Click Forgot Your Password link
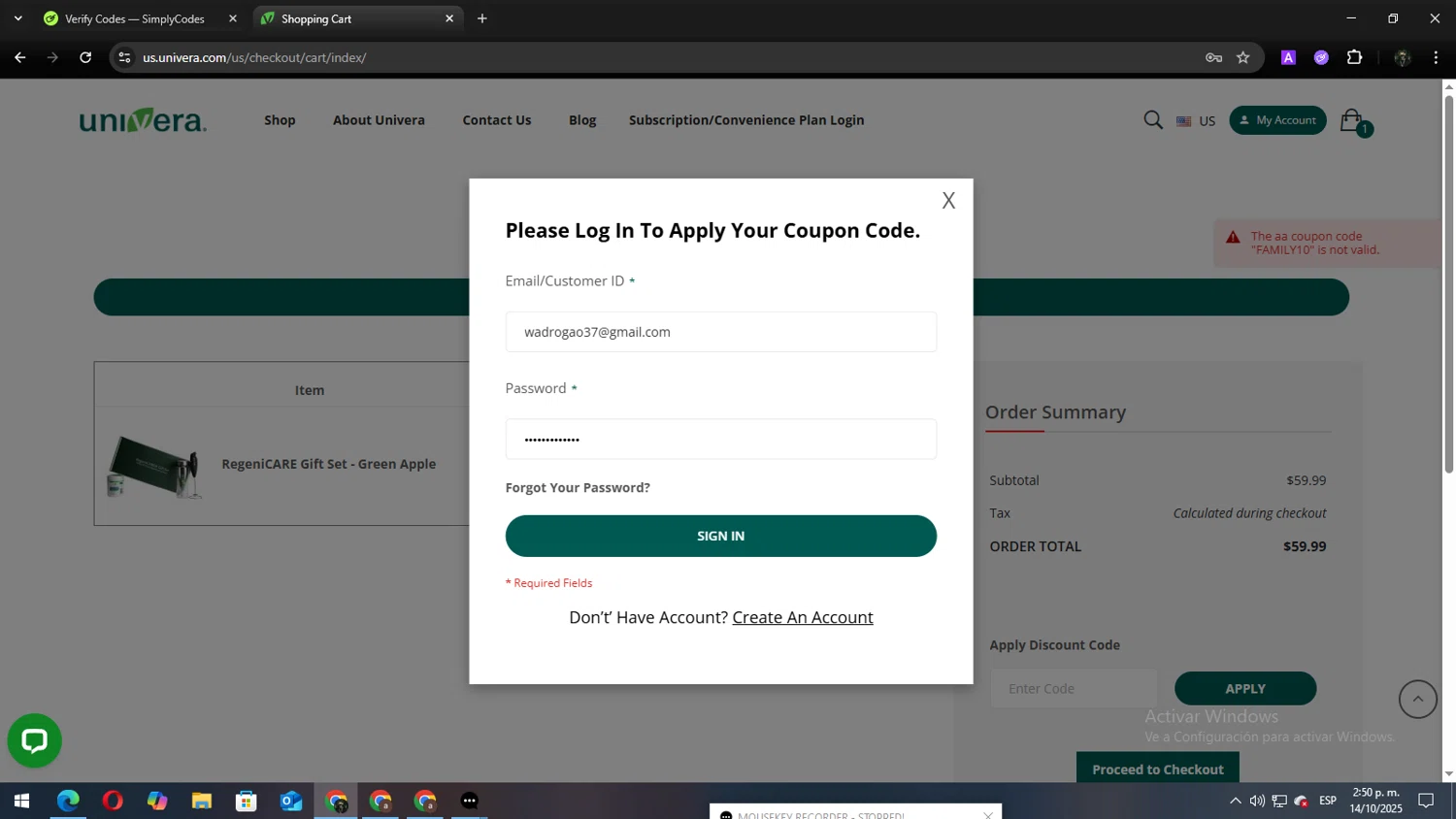The width and height of the screenshot is (1456, 819). click(578, 487)
